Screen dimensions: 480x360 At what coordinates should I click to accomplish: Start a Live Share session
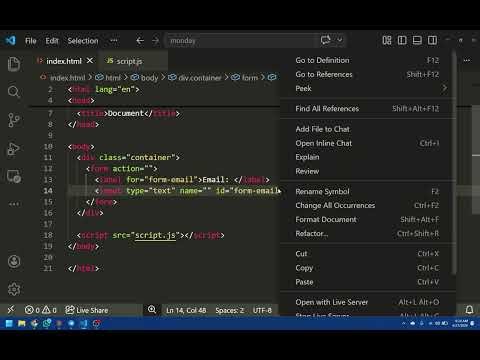[x=87, y=310]
